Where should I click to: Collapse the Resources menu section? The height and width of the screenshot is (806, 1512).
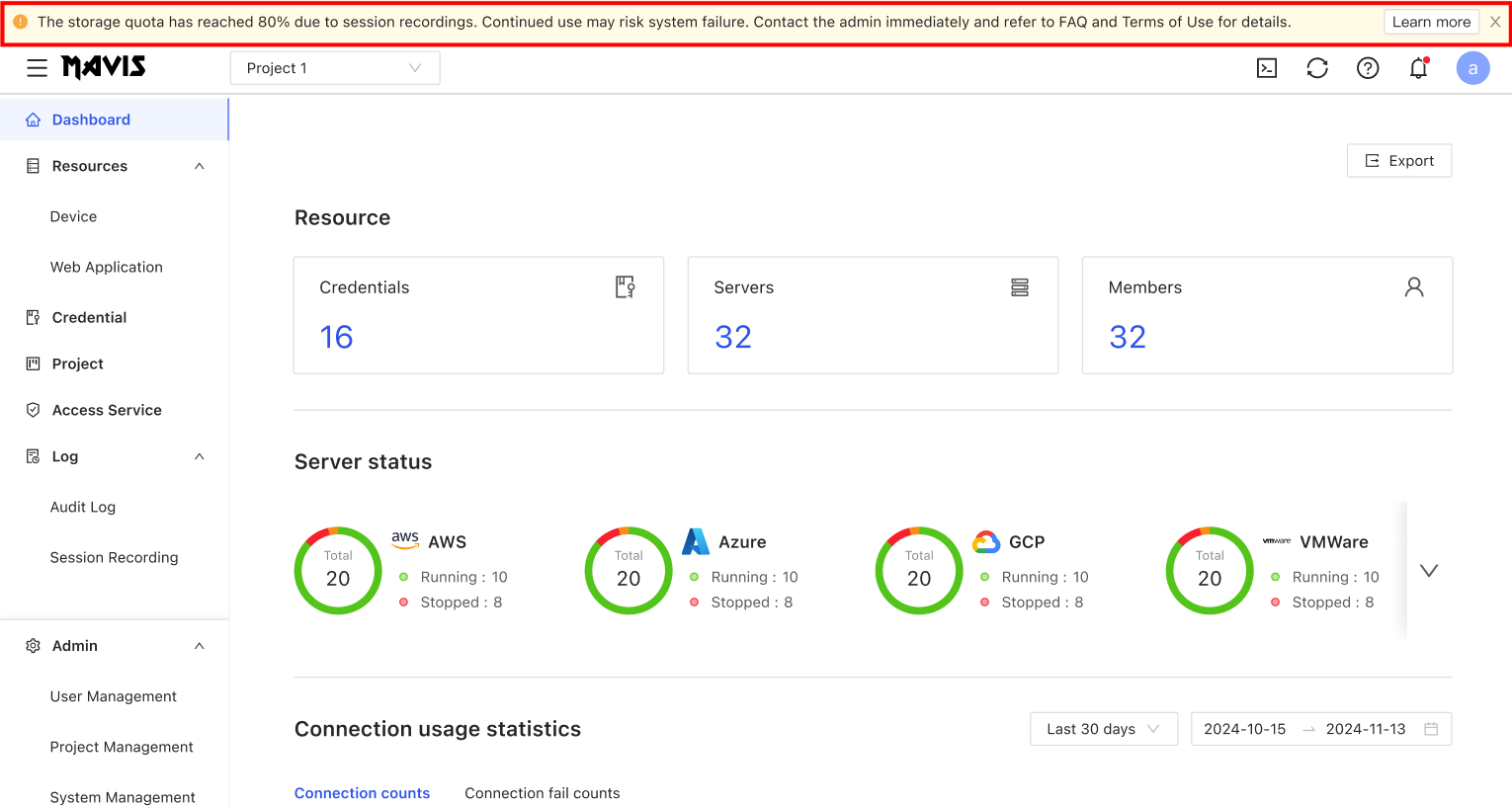(200, 166)
